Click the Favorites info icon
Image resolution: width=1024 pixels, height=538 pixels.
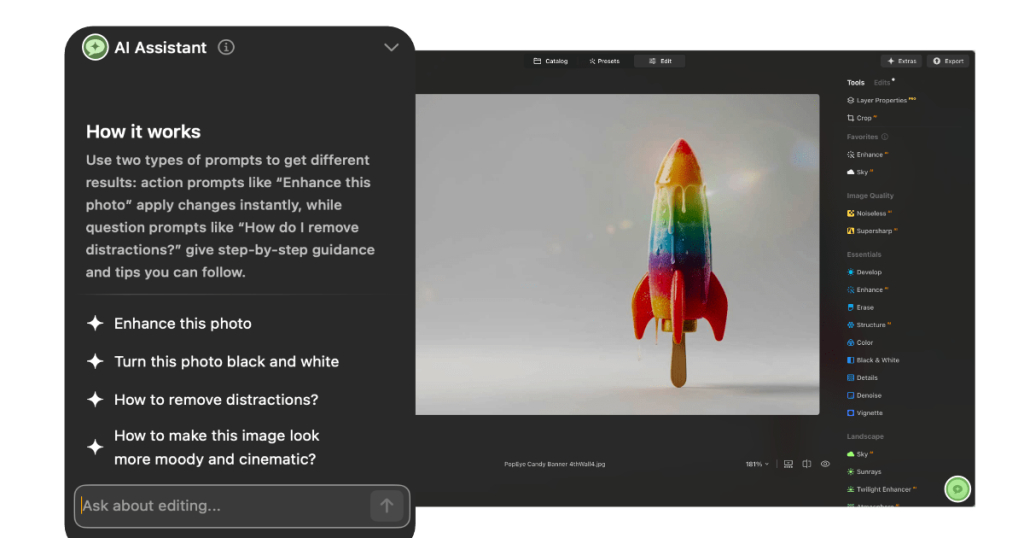pos(885,136)
